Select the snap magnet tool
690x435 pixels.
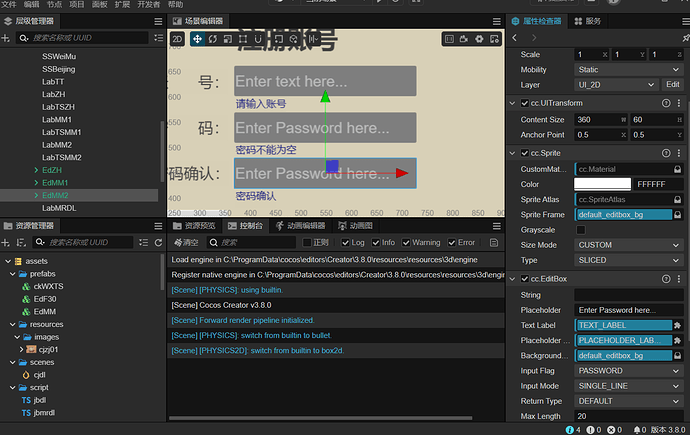pos(258,39)
